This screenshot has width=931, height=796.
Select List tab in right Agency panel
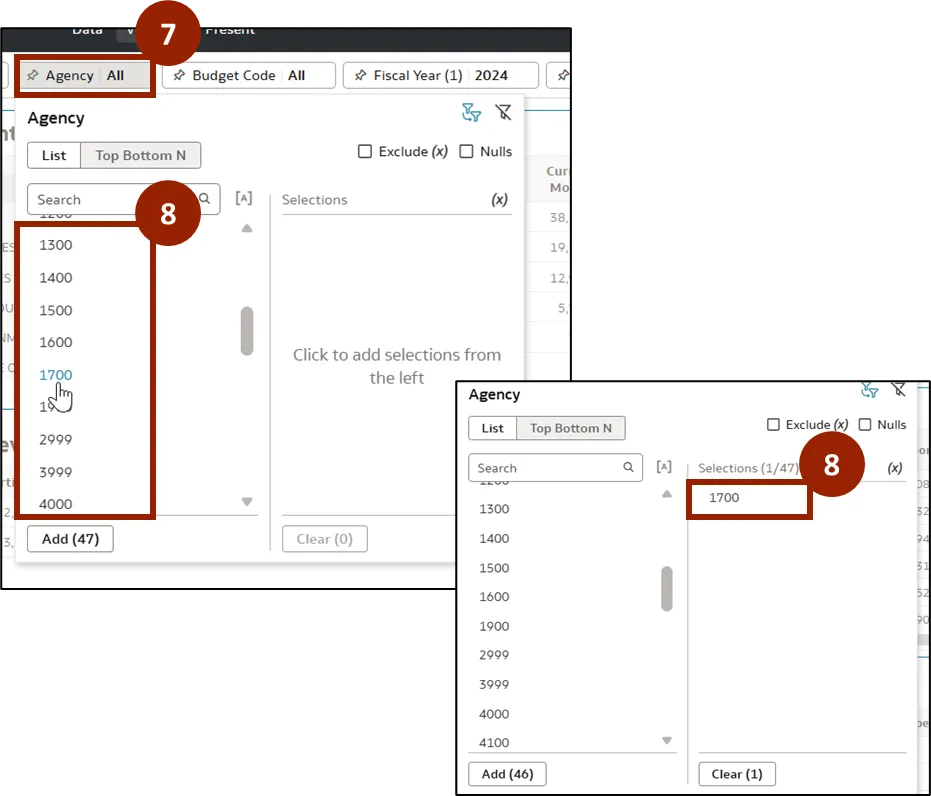[493, 428]
